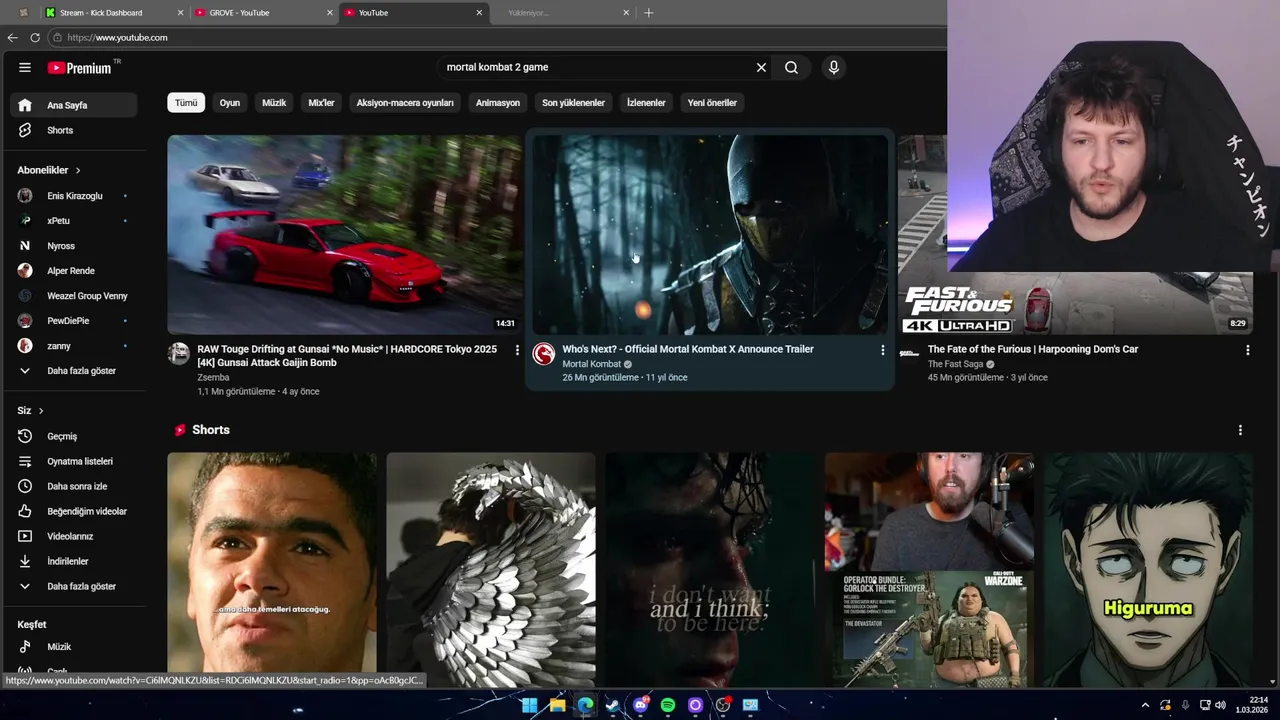Open The Fast Saga channel name
The height and width of the screenshot is (720, 1280).
tap(955, 364)
